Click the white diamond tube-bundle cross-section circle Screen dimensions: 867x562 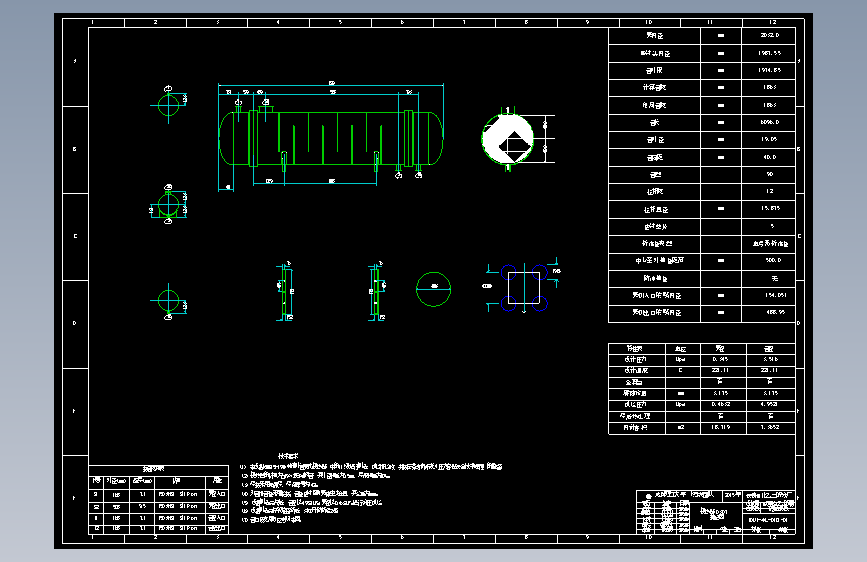[508, 139]
